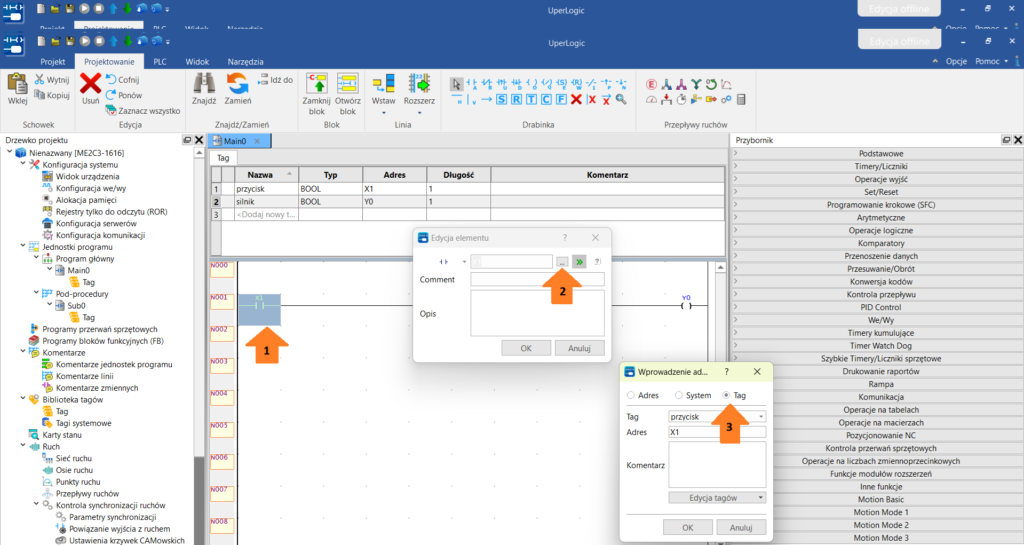Select the Tag radio button
Screen dimensions: 1024x545
(726, 396)
